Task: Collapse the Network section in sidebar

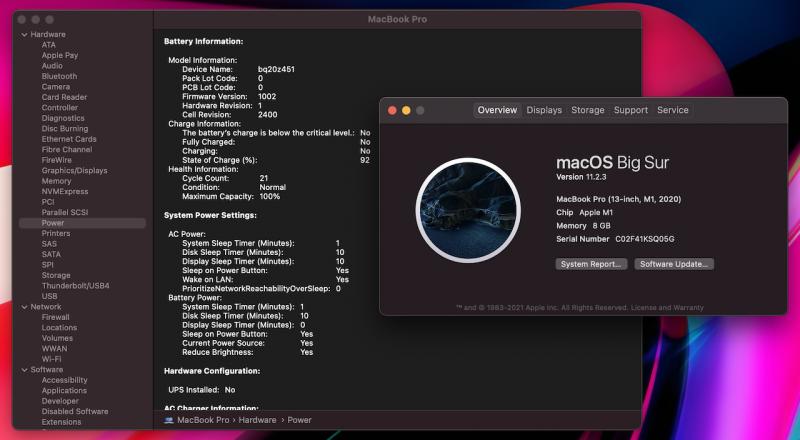Action: [x=24, y=307]
